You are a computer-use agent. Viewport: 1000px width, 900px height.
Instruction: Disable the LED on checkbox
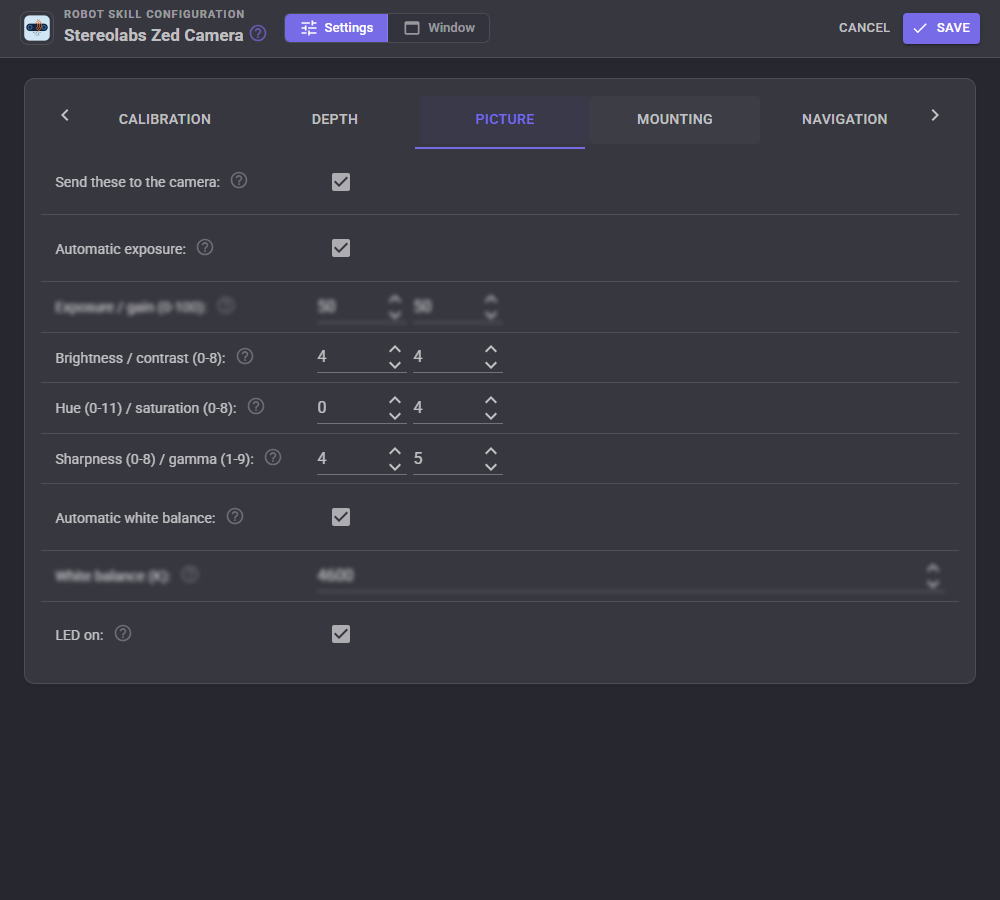[x=341, y=634]
